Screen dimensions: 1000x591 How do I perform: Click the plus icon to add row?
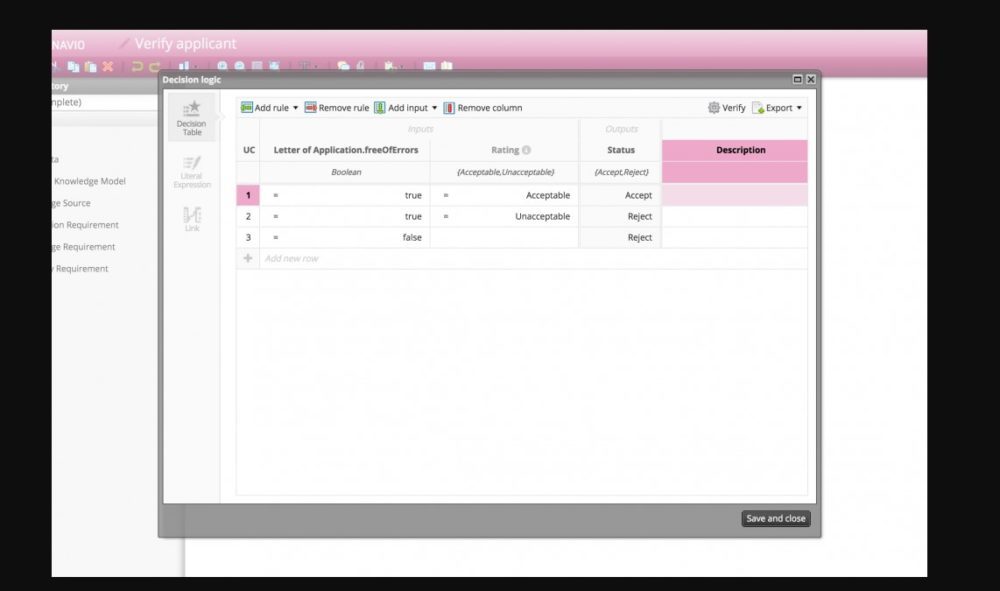pyautogui.click(x=248, y=258)
